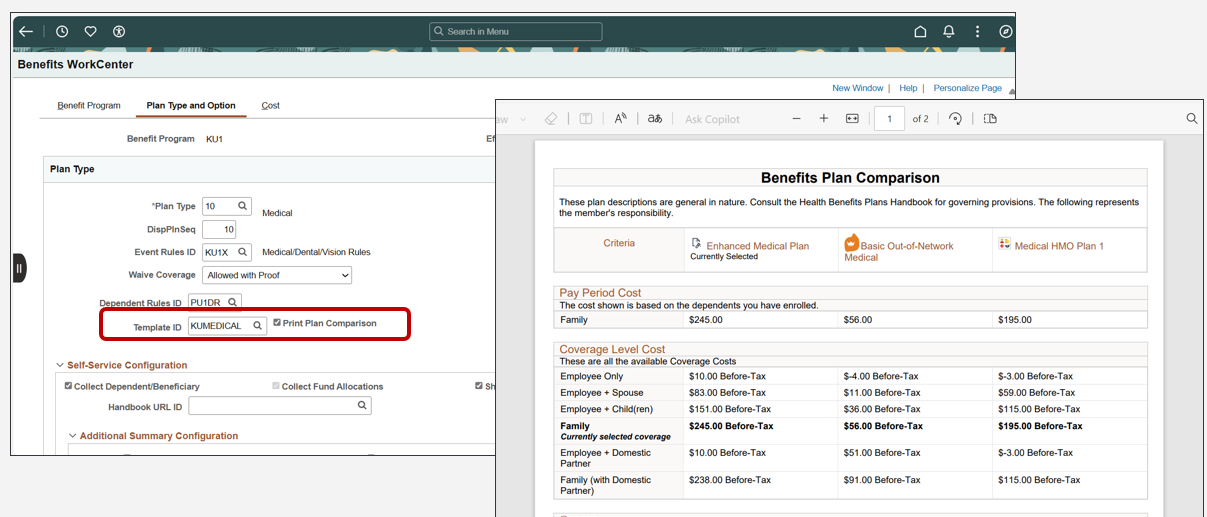Screen dimensions: 1207x517
Task: Click the New Window link
Action: tap(858, 88)
